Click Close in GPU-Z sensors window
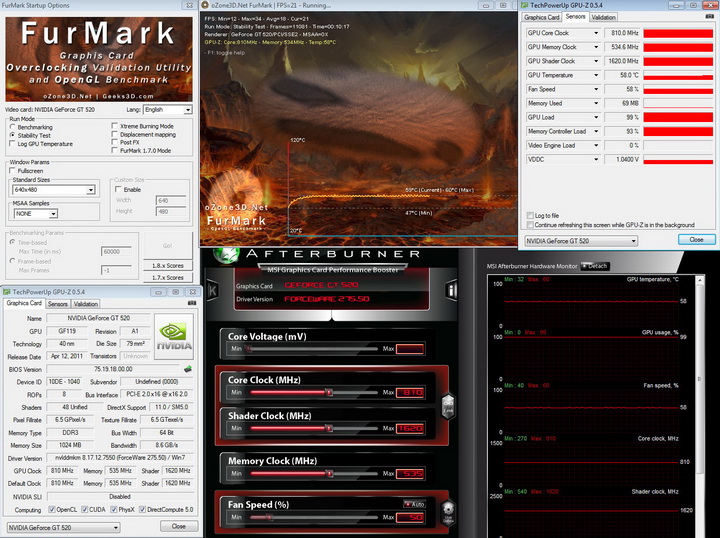720x538 pixels. pyautogui.click(x=696, y=240)
